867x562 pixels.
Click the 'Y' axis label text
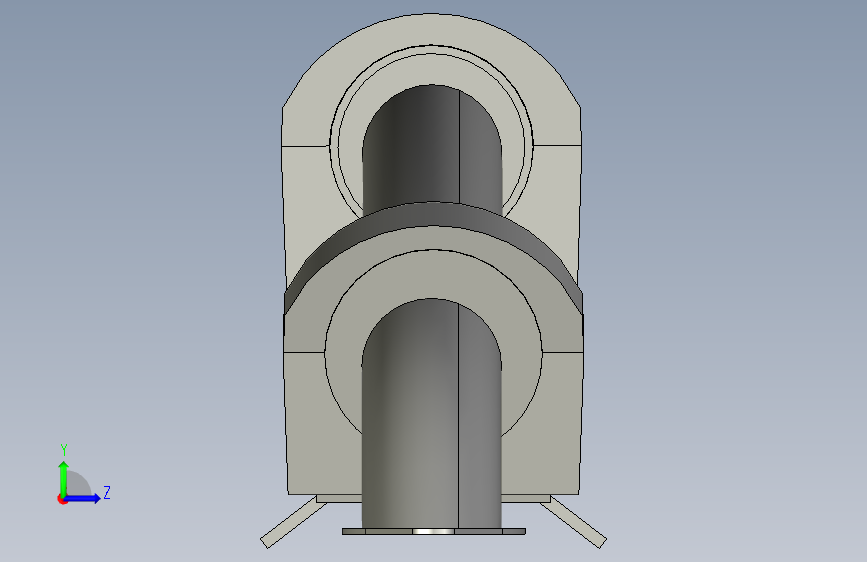pyautogui.click(x=64, y=449)
